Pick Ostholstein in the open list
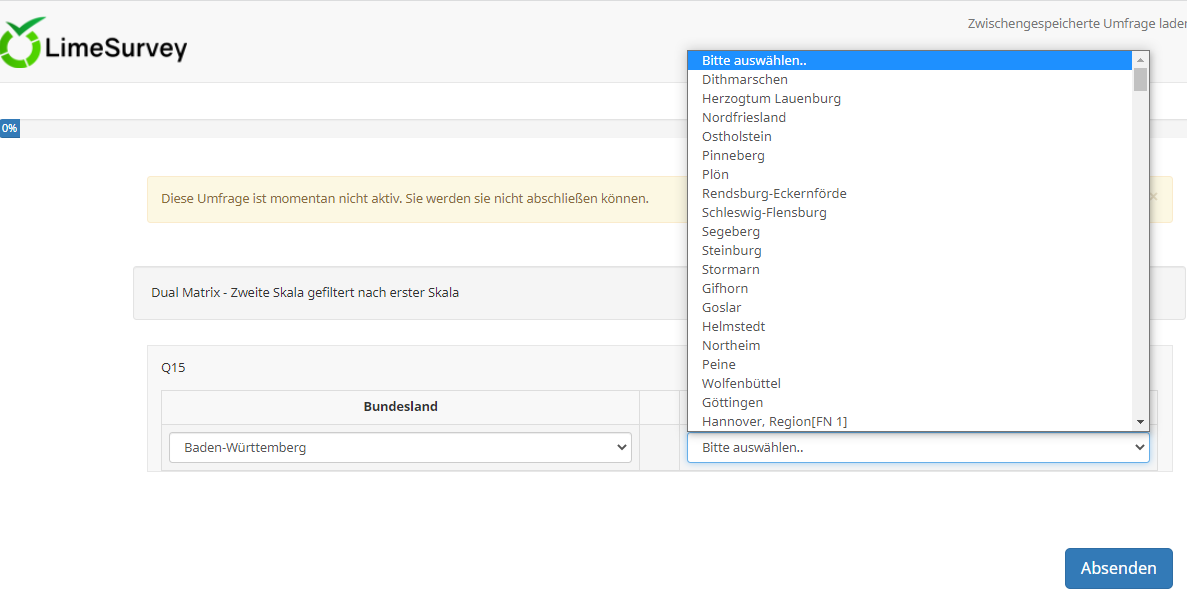1187x599 pixels. tap(737, 137)
